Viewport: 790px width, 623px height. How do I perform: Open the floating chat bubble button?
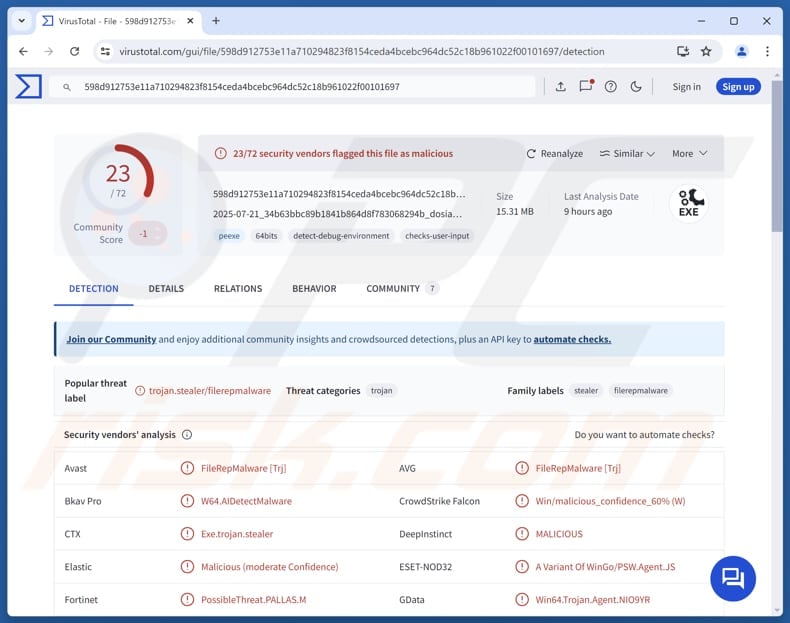[733, 577]
